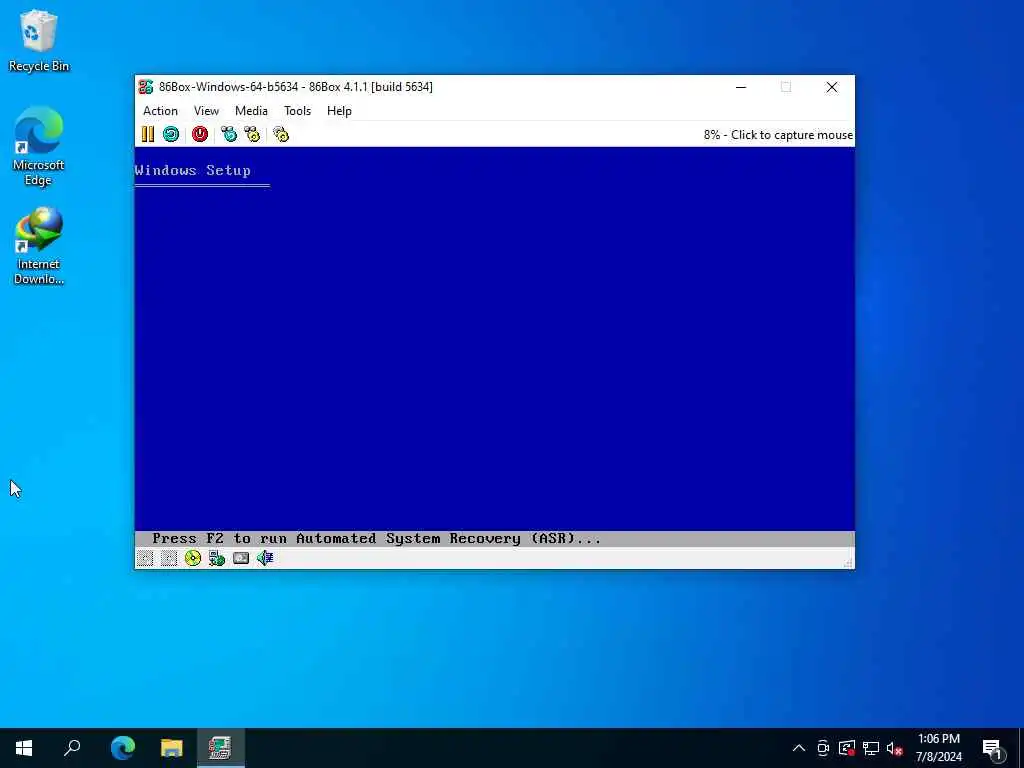The height and width of the screenshot is (768, 1024).
Task: Click the hard disk icon in status bar
Action: (x=241, y=558)
